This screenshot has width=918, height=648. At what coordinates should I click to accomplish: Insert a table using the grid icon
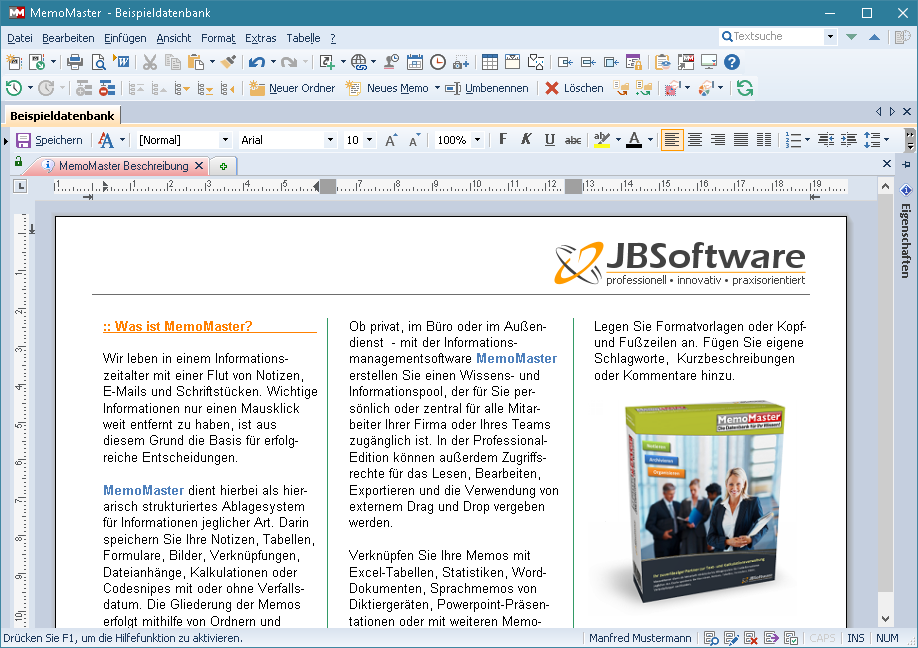(489, 61)
